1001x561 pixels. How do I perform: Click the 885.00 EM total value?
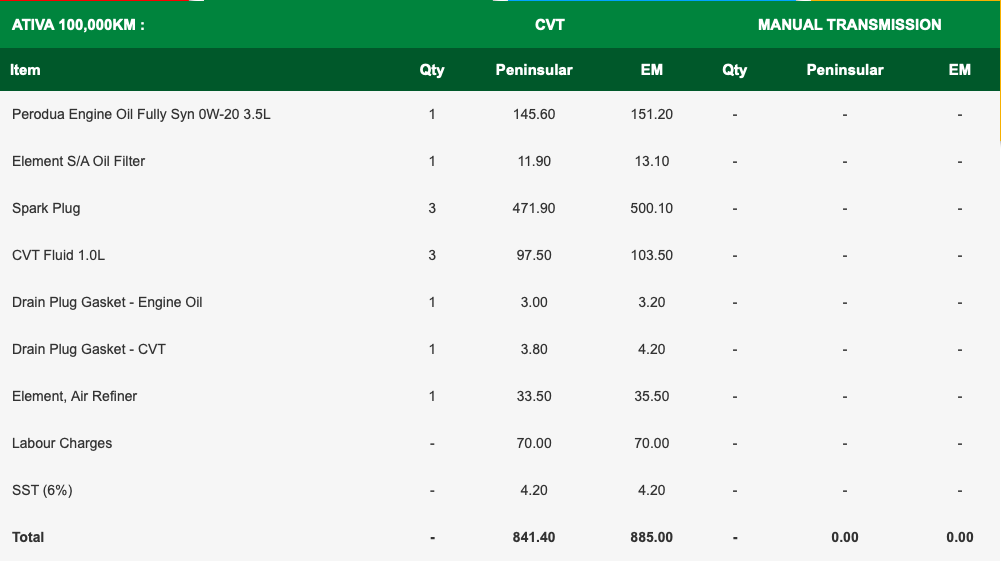pos(652,537)
